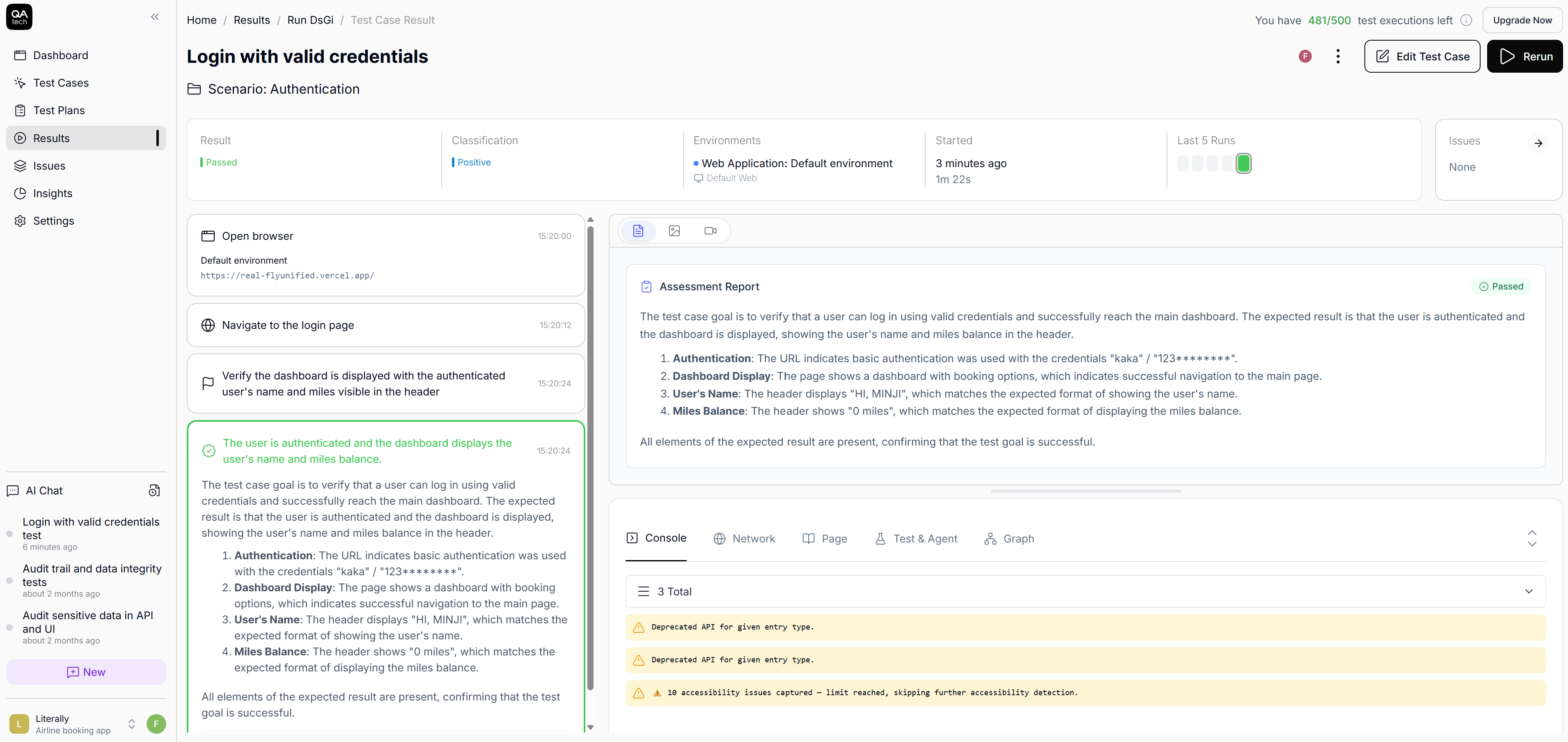Collapse the left sidebar with double chevron

point(155,17)
